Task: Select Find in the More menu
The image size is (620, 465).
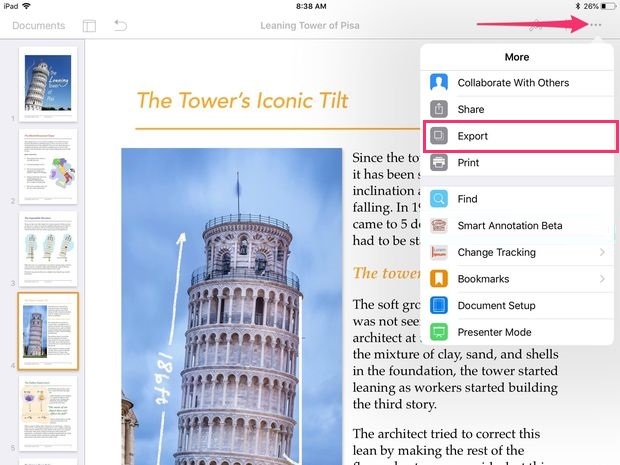Action: click(517, 199)
